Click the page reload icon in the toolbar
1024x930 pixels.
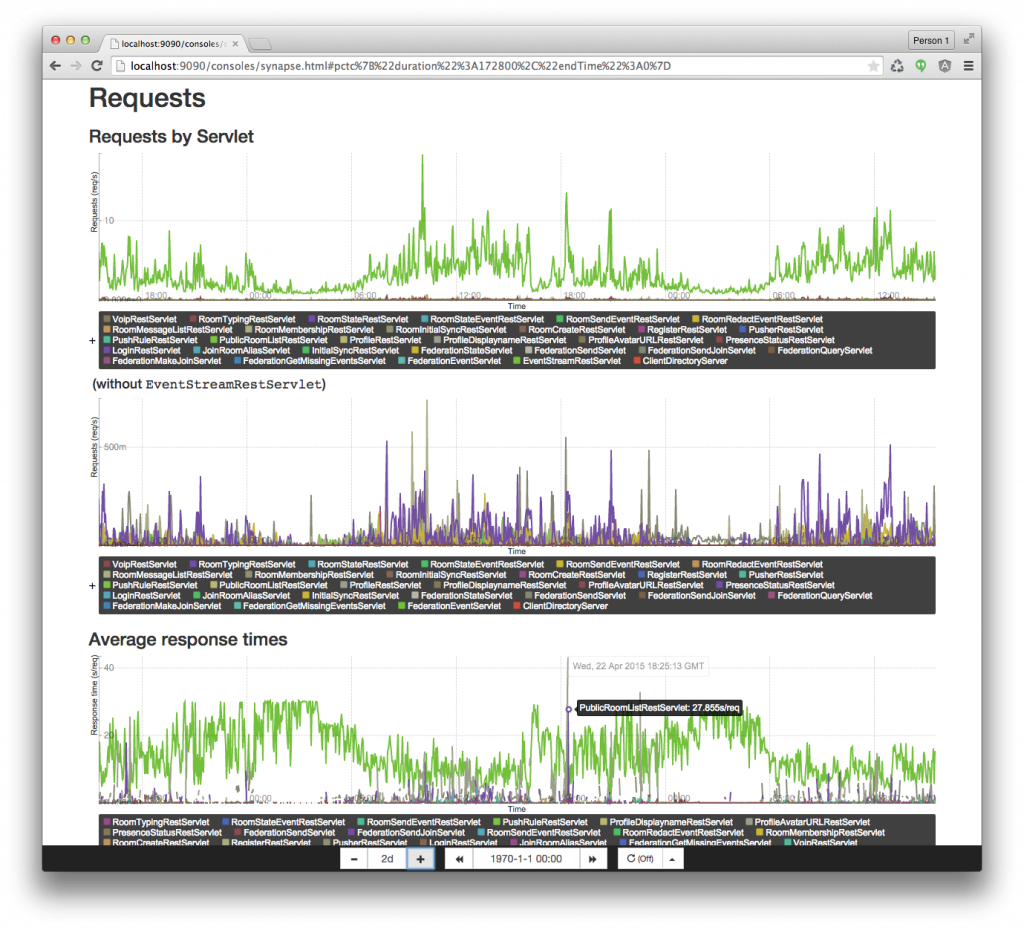pyautogui.click(x=97, y=65)
